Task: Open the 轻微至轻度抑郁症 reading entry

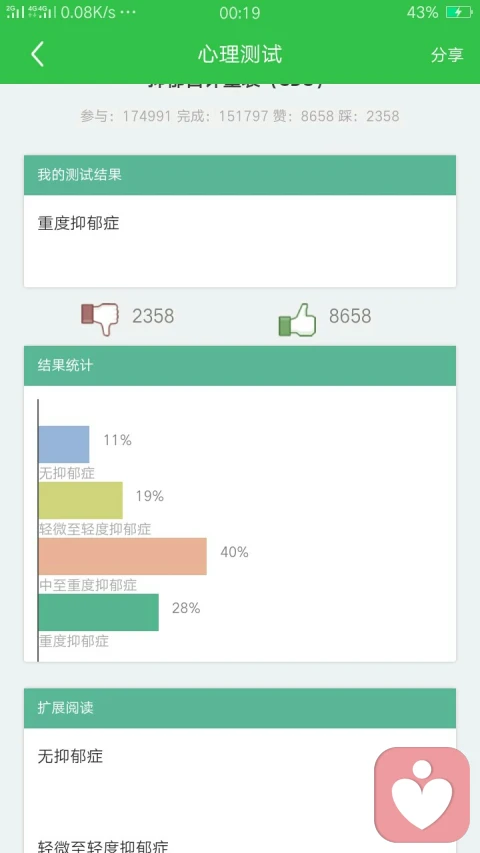Action: (103, 846)
